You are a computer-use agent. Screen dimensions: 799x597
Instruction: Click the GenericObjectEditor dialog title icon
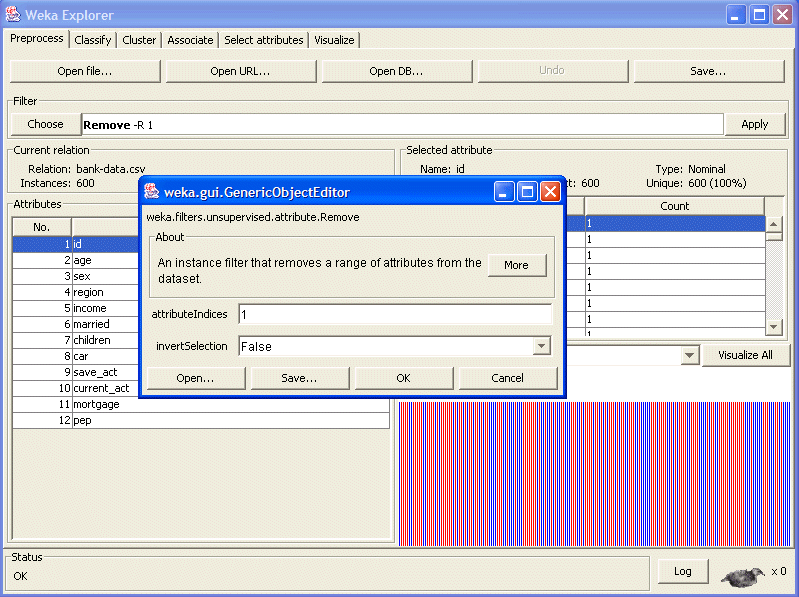coord(151,191)
